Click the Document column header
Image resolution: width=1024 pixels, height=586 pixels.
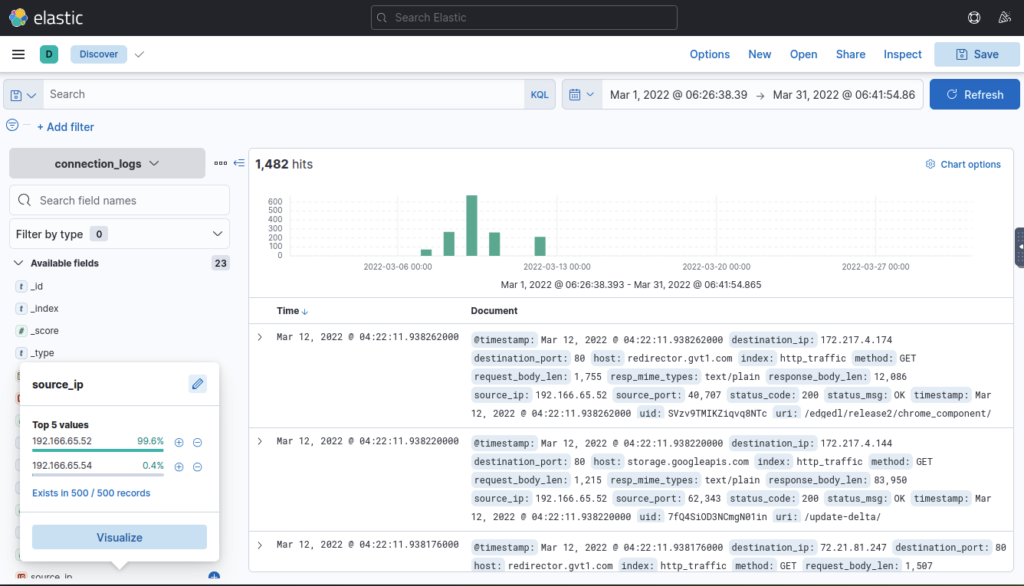coord(494,311)
